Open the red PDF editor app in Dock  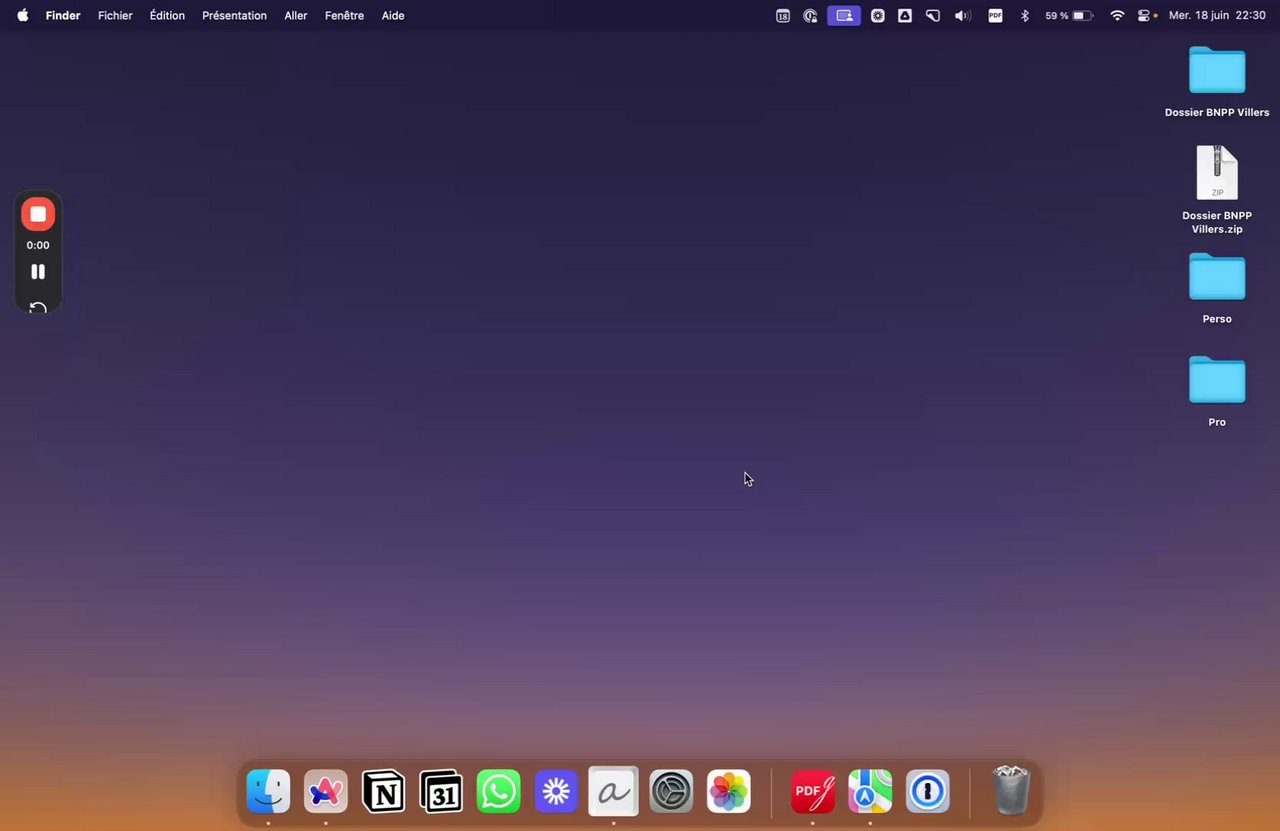click(813, 792)
